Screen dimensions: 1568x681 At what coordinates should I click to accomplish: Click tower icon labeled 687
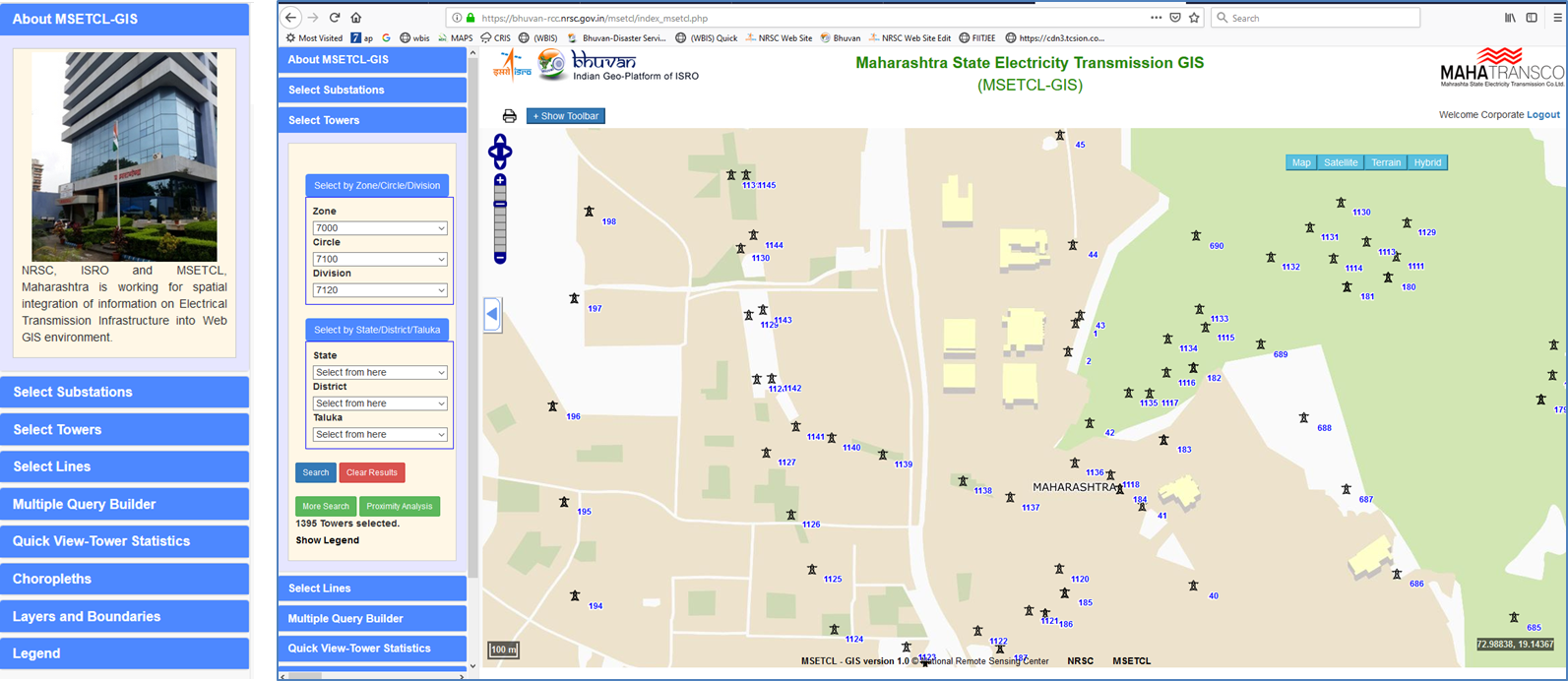pos(1346,489)
